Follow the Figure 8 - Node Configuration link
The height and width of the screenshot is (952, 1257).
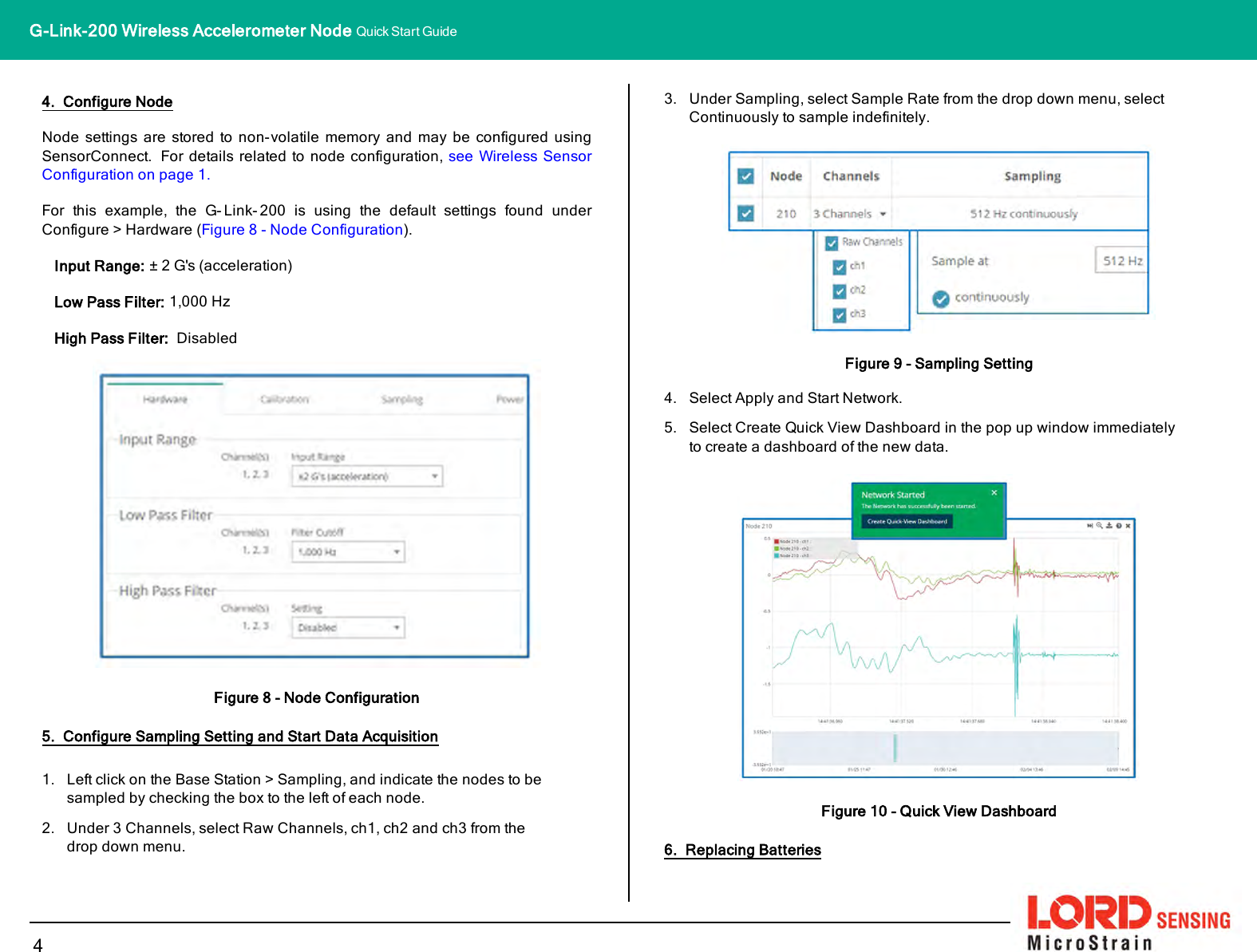[302, 230]
